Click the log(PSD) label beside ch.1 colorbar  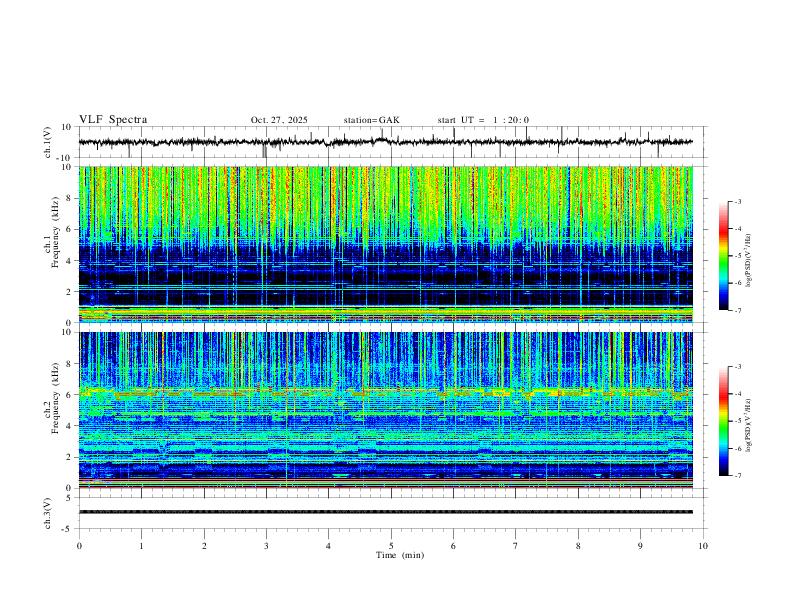click(x=748, y=261)
